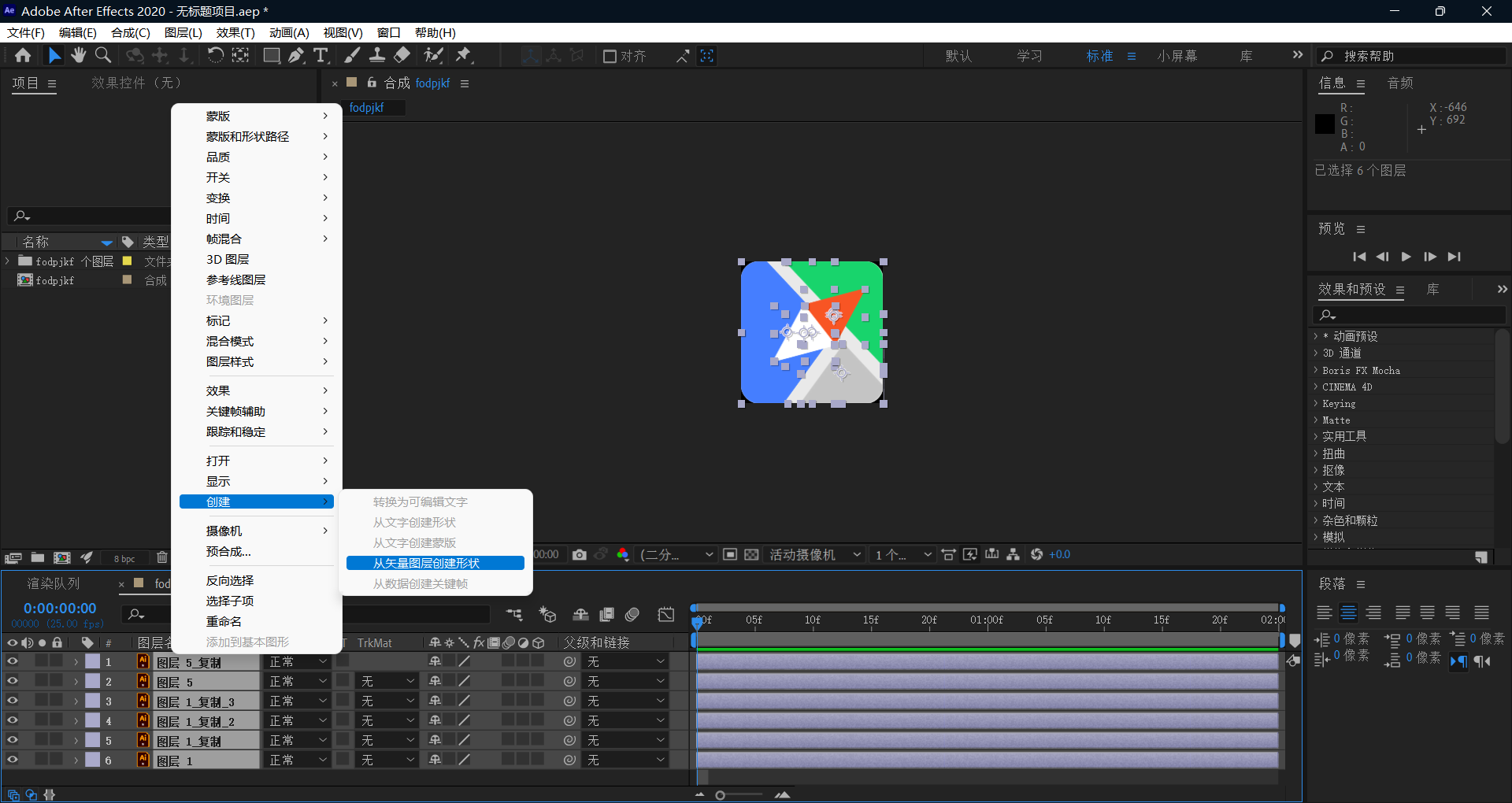Click the frame blending icon in timeline header
Viewport: 1512px width, 803px height.
point(606,615)
